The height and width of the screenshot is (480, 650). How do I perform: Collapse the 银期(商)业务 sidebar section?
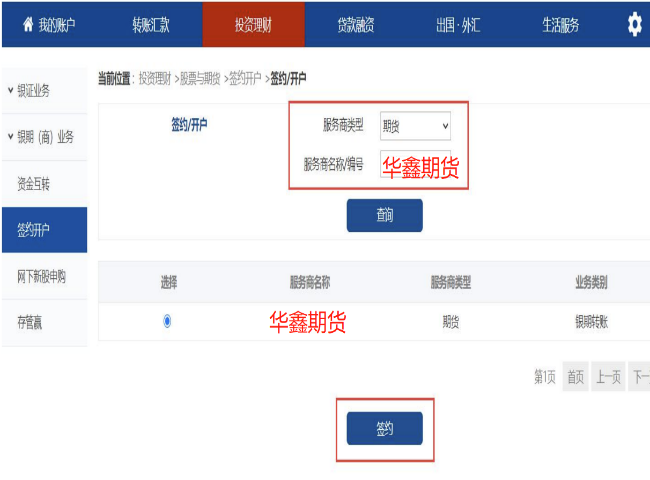tap(10, 137)
